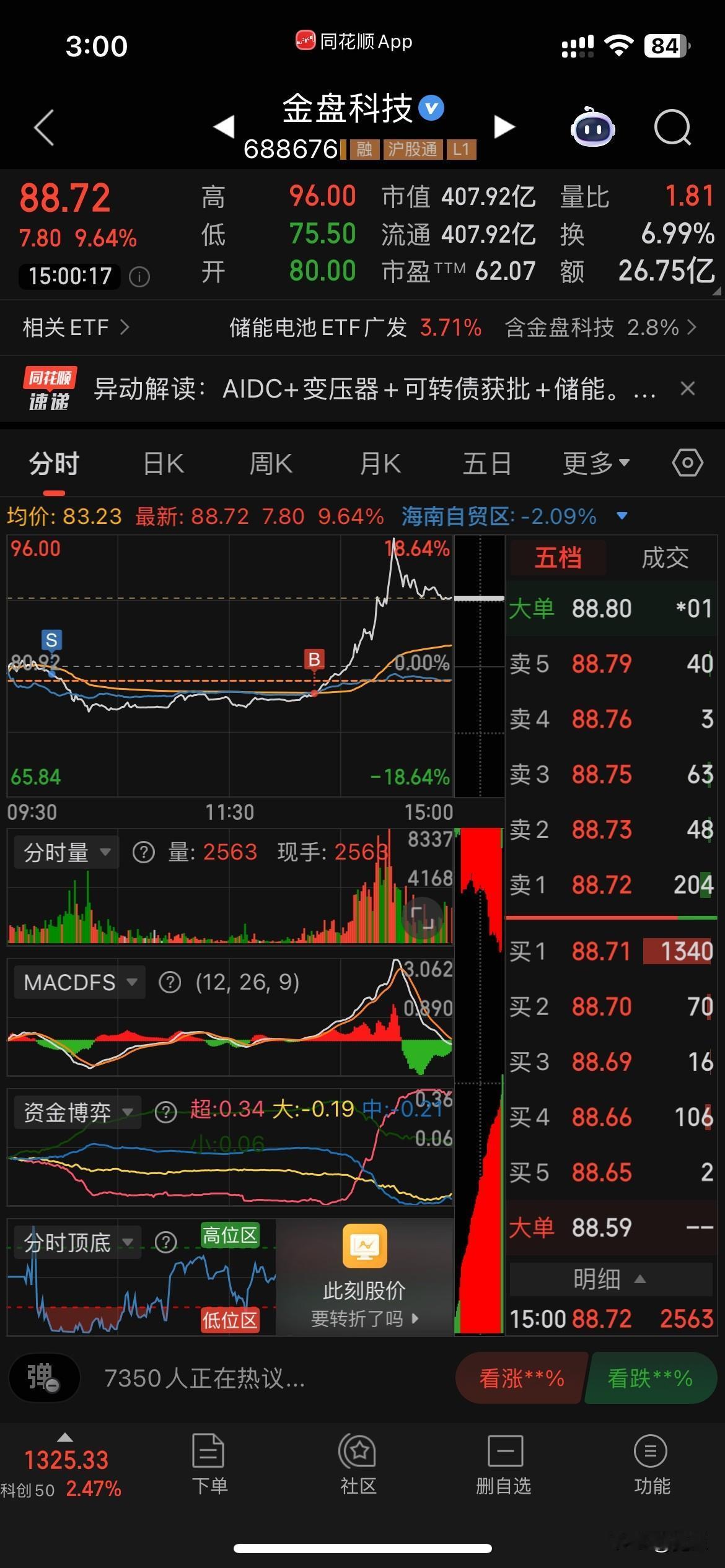
Task: Open 含金盘科技 2.8% chevron
Action: tap(600, 327)
